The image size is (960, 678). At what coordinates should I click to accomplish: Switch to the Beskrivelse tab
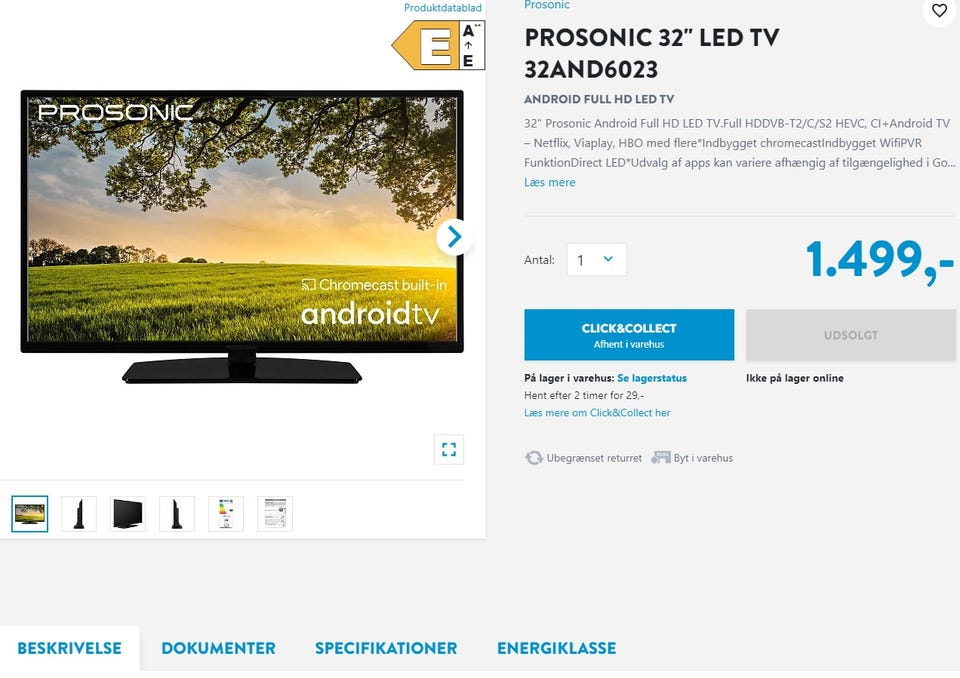click(x=70, y=648)
